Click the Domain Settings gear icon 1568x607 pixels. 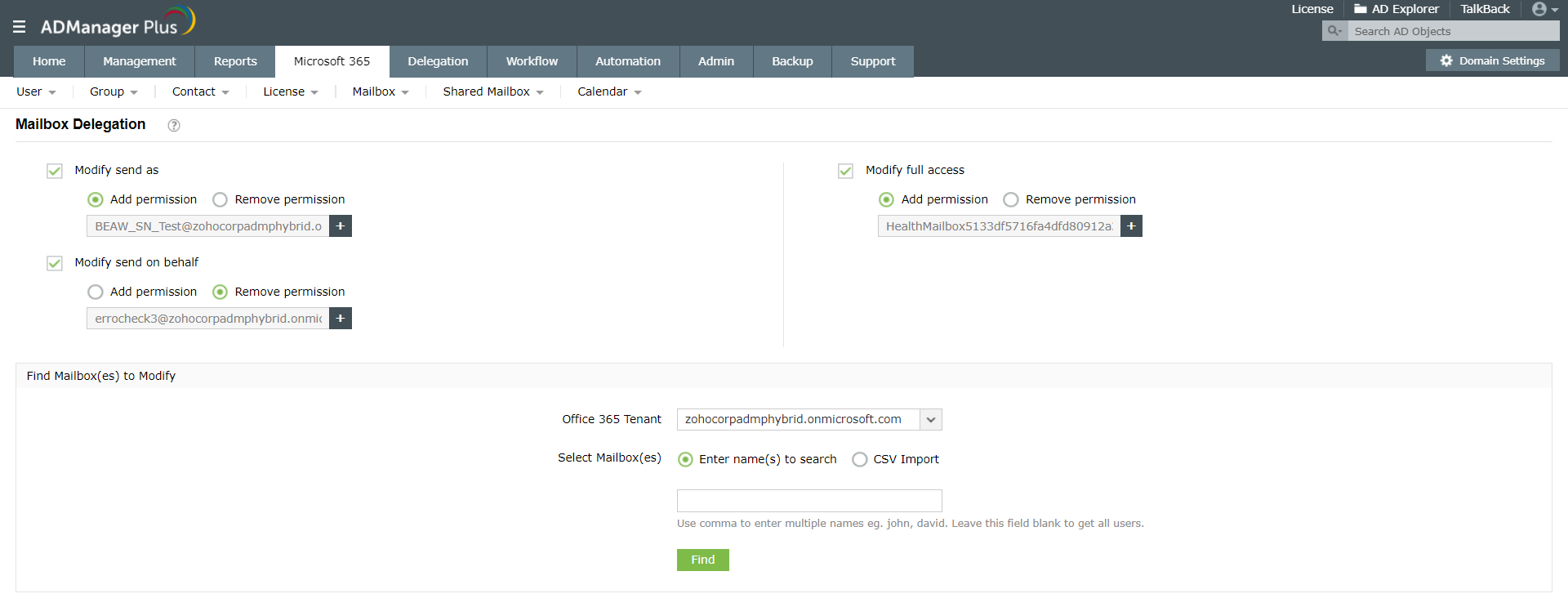(x=1446, y=60)
